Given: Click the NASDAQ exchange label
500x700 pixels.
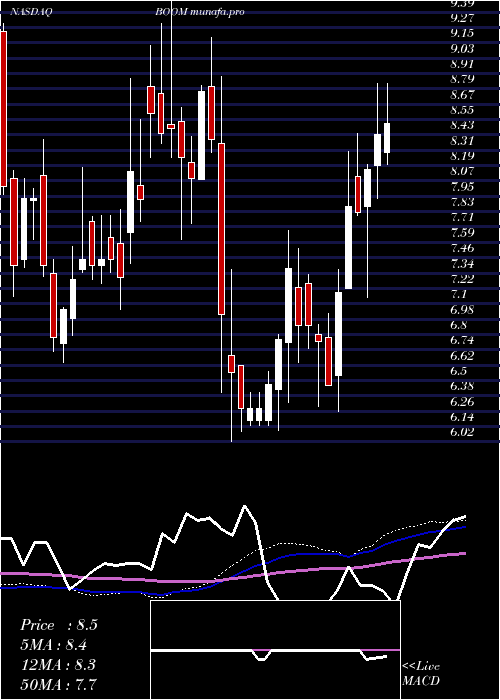Looking at the screenshot, I should (x=31, y=12).
